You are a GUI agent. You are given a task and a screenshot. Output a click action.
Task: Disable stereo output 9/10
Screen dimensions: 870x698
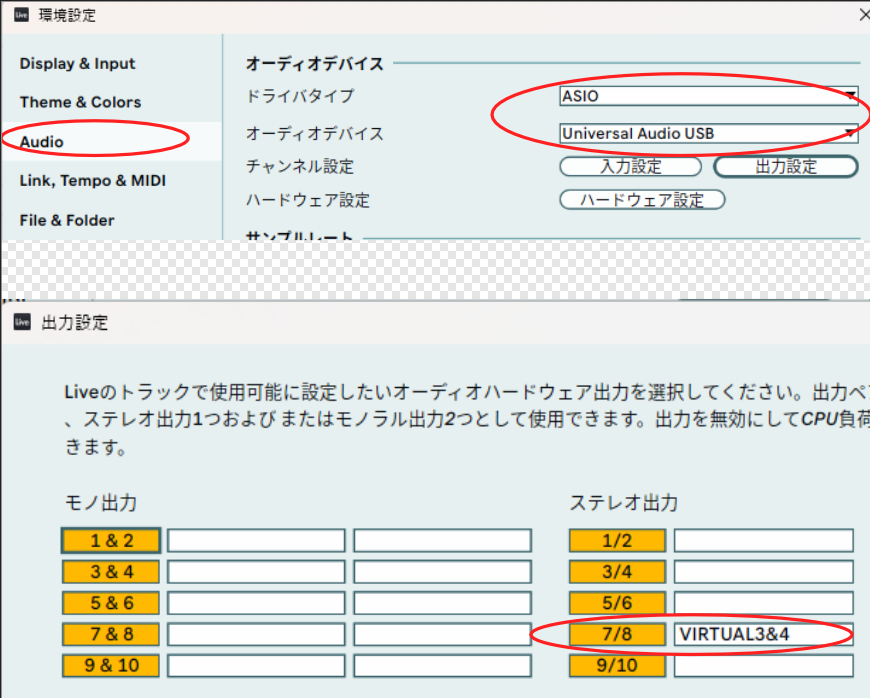pyautogui.click(x=617, y=665)
